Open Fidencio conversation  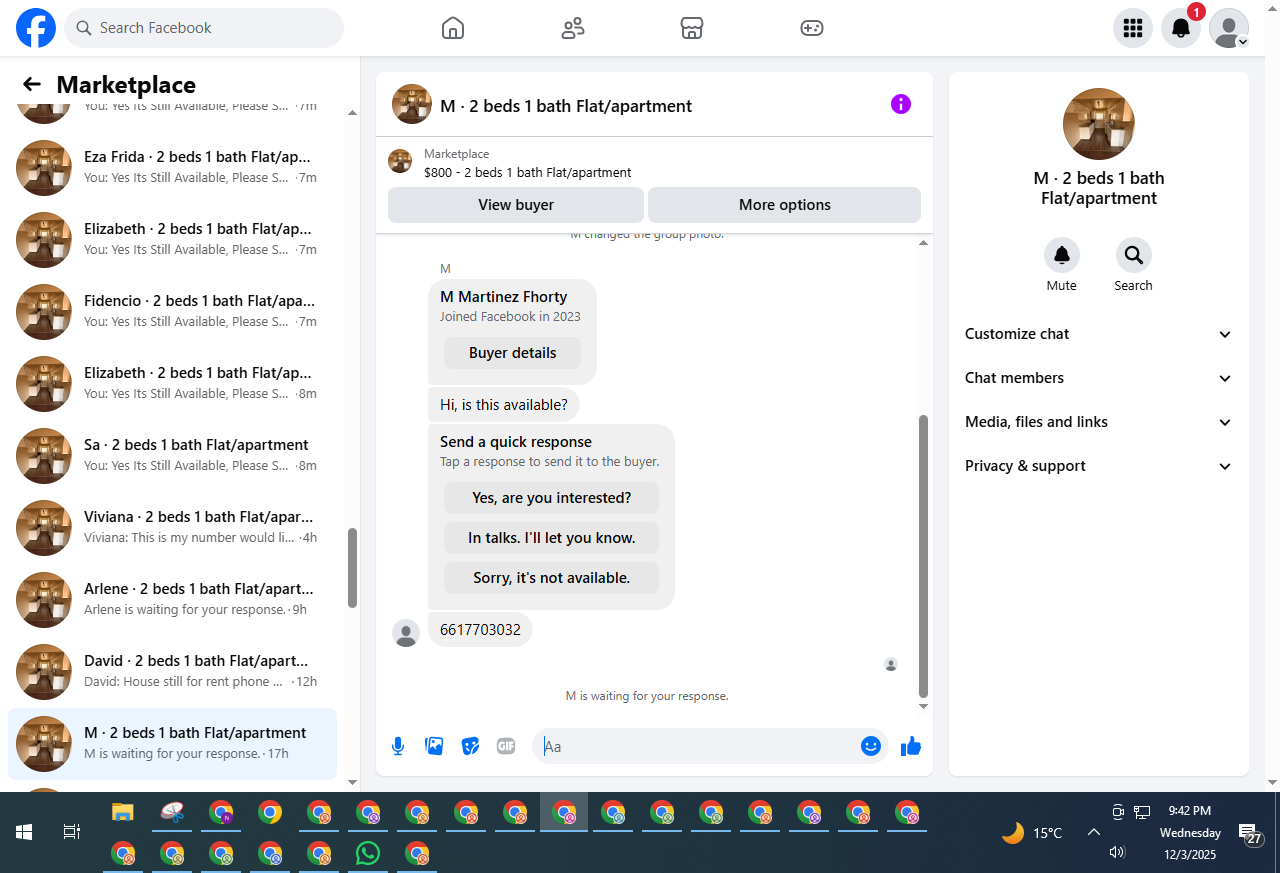[x=172, y=312]
